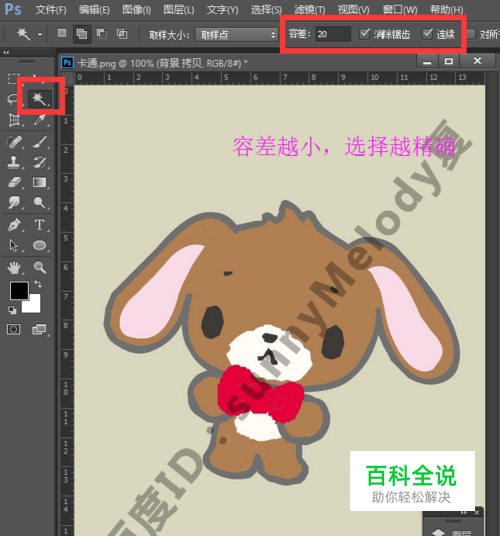500x536 pixels.
Task: Click Intersect with Selection mode button
Action: pos(122,34)
